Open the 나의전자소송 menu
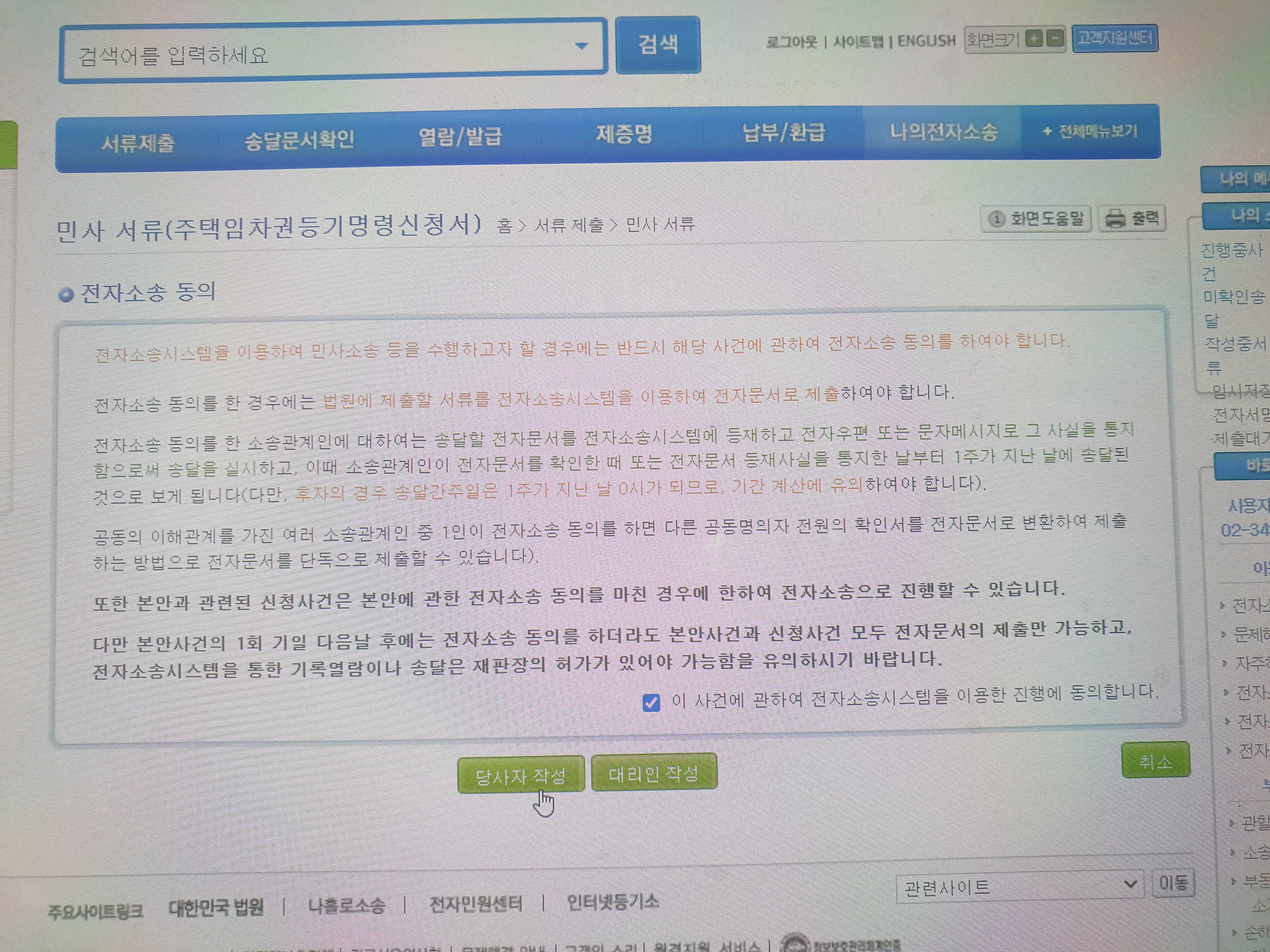Image resolution: width=1270 pixels, height=952 pixels. coord(943,133)
